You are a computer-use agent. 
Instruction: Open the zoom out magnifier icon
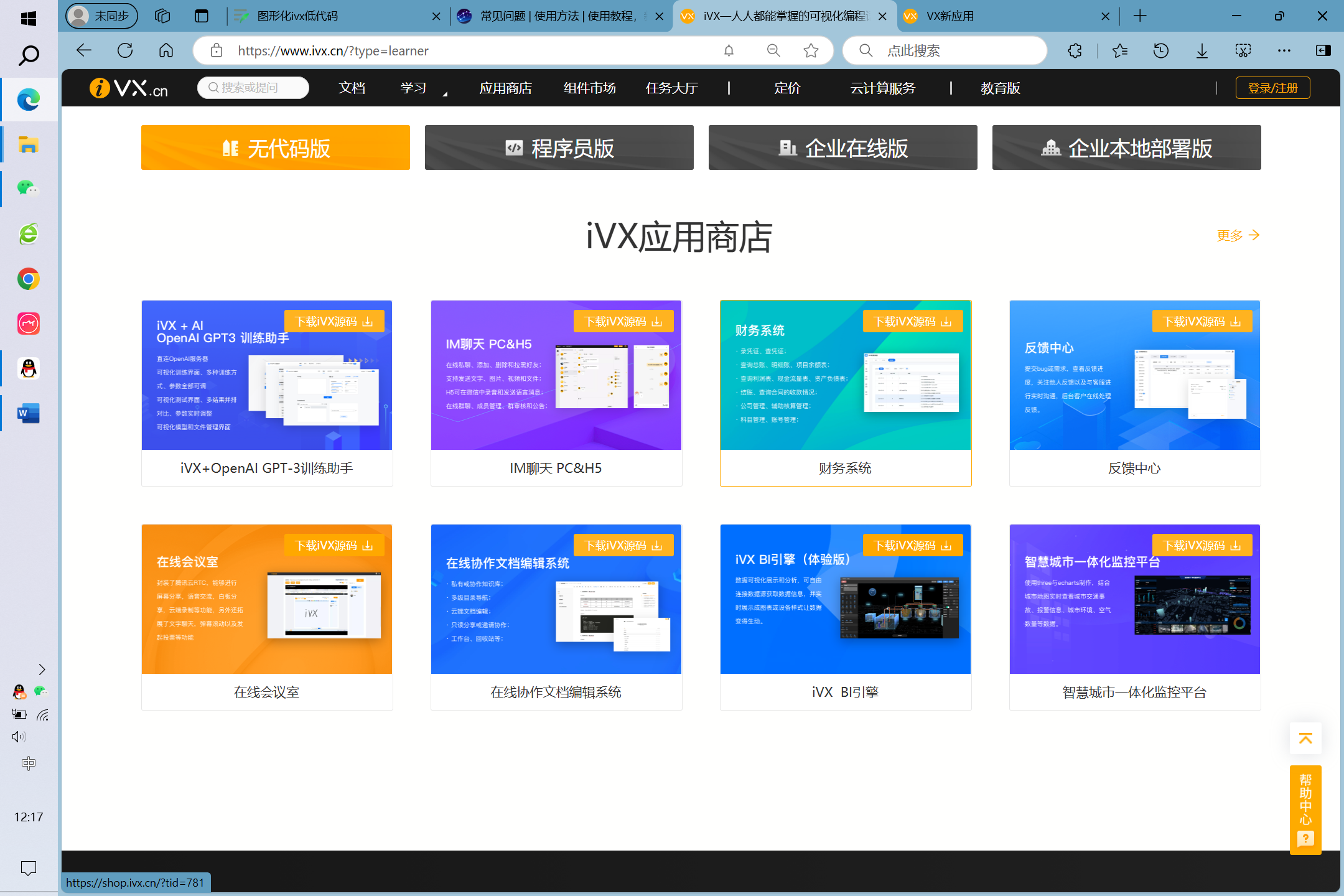(773, 50)
